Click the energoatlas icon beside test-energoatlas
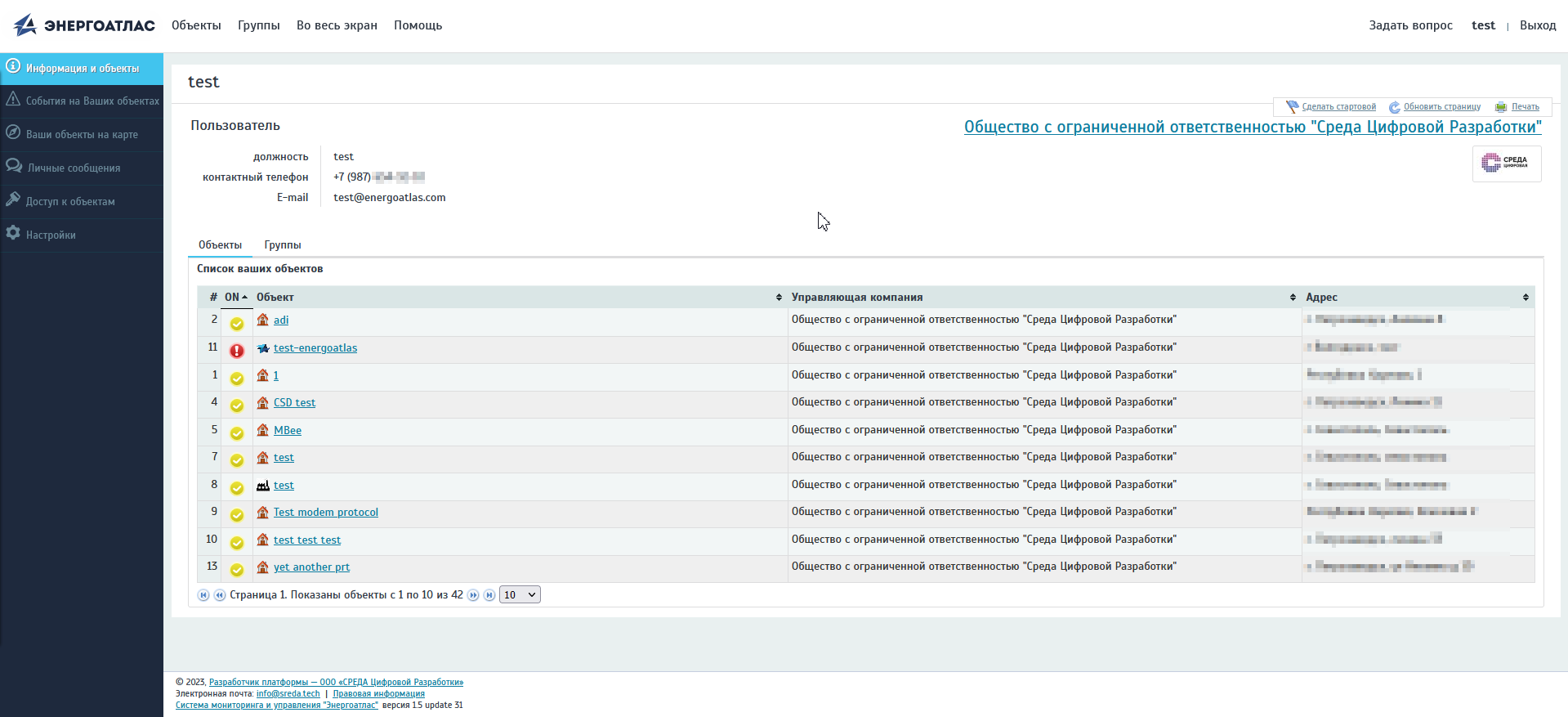This screenshot has height=717, width=1568. point(262,348)
